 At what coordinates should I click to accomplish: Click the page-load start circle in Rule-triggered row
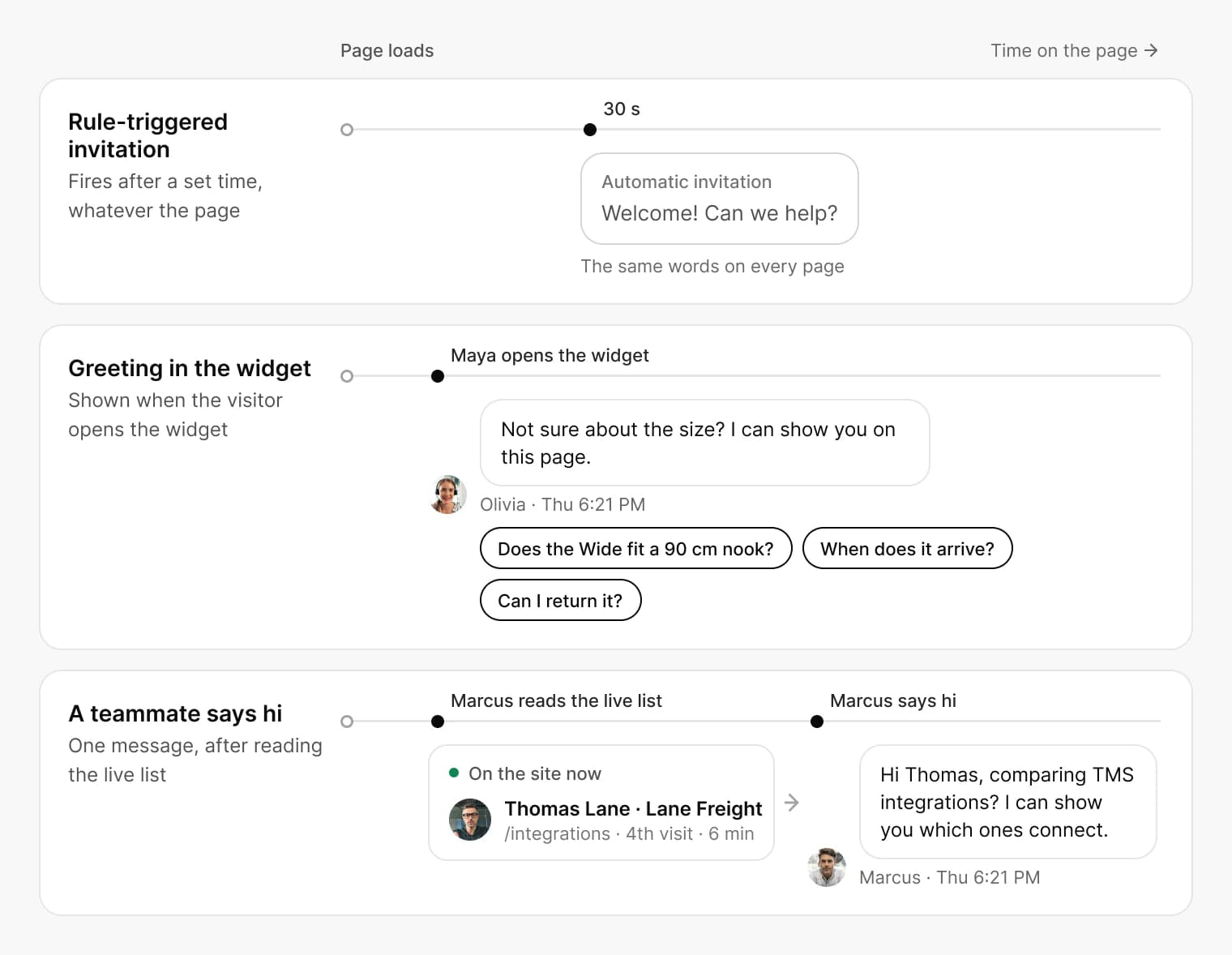click(x=347, y=130)
